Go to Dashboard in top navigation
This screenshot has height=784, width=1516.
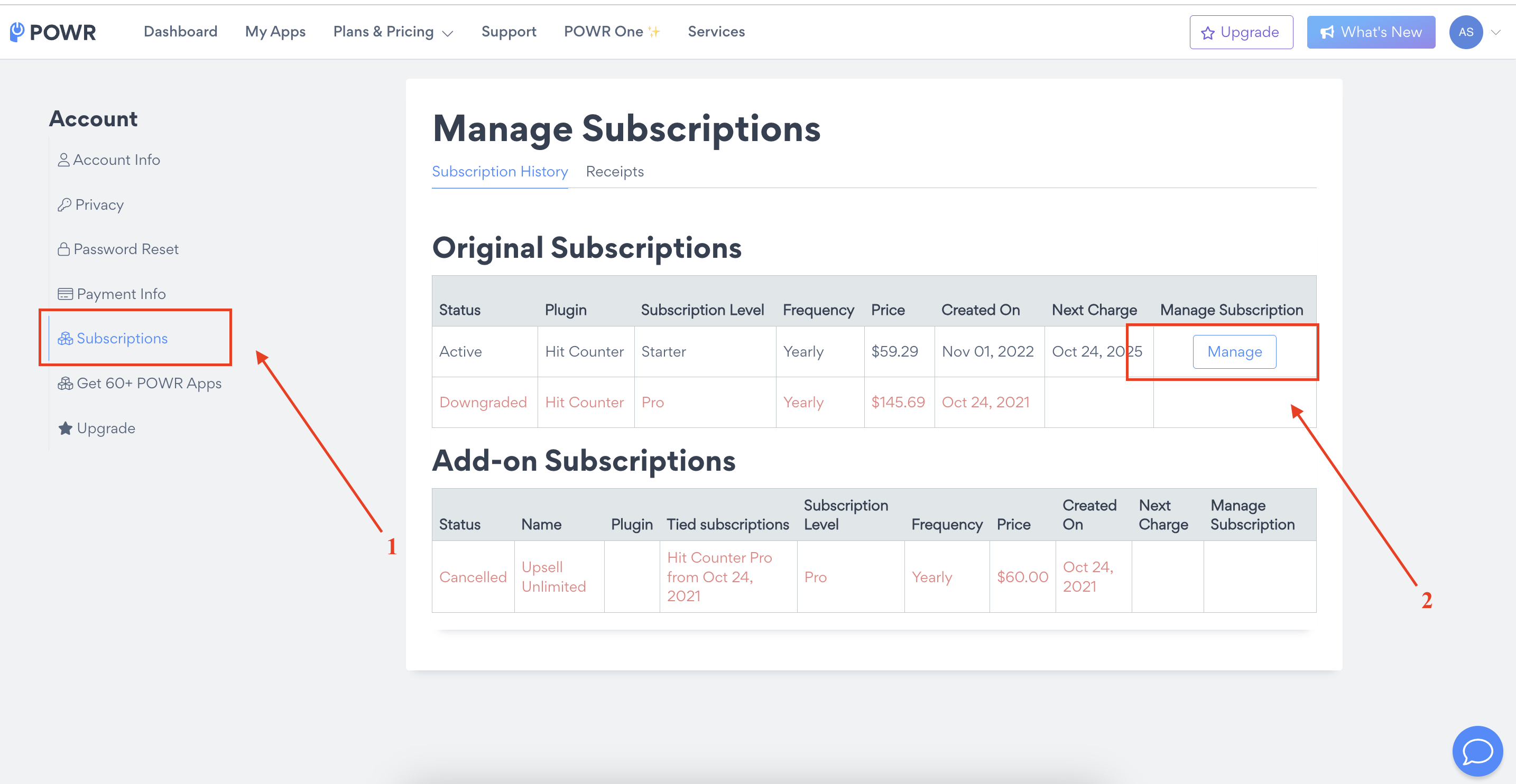pyautogui.click(x=181, y=32)
